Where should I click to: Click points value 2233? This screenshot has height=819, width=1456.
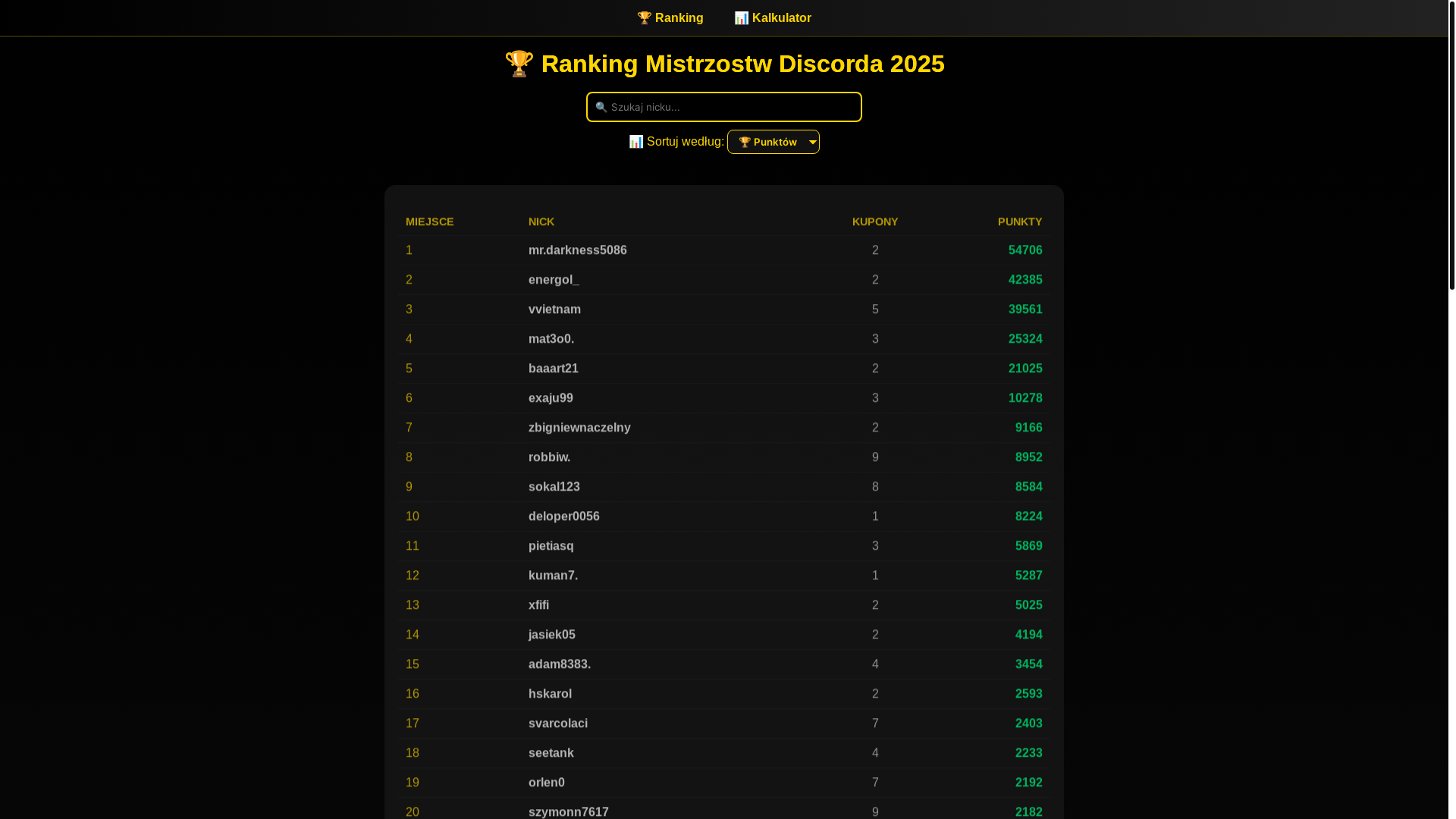point(1029,753)
